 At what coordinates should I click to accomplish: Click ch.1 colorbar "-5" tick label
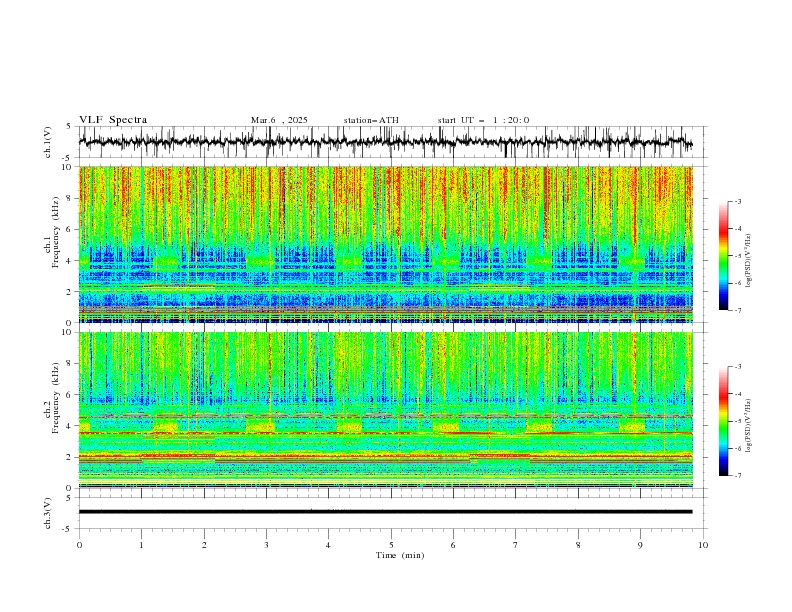pos(738,256)
